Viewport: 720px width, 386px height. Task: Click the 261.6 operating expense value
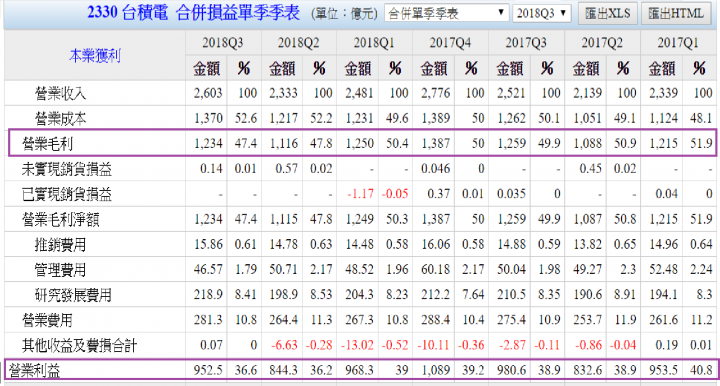[x=664, y=319]
